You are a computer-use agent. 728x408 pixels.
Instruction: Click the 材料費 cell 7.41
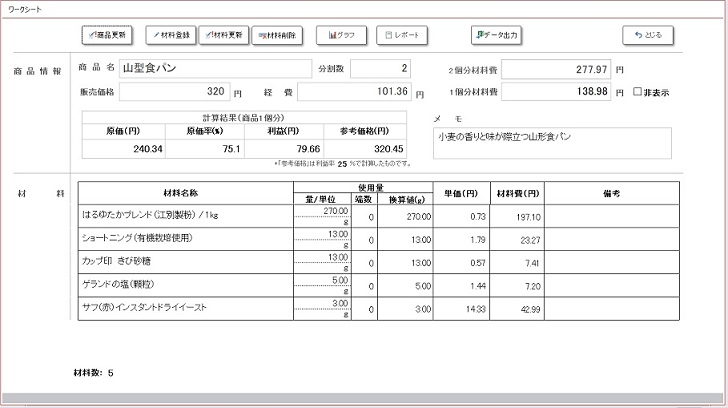(x=517, y=263)
